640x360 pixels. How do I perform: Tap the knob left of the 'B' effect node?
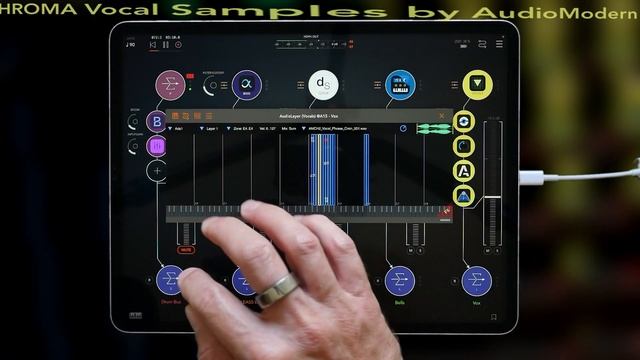tap(134, 122)
